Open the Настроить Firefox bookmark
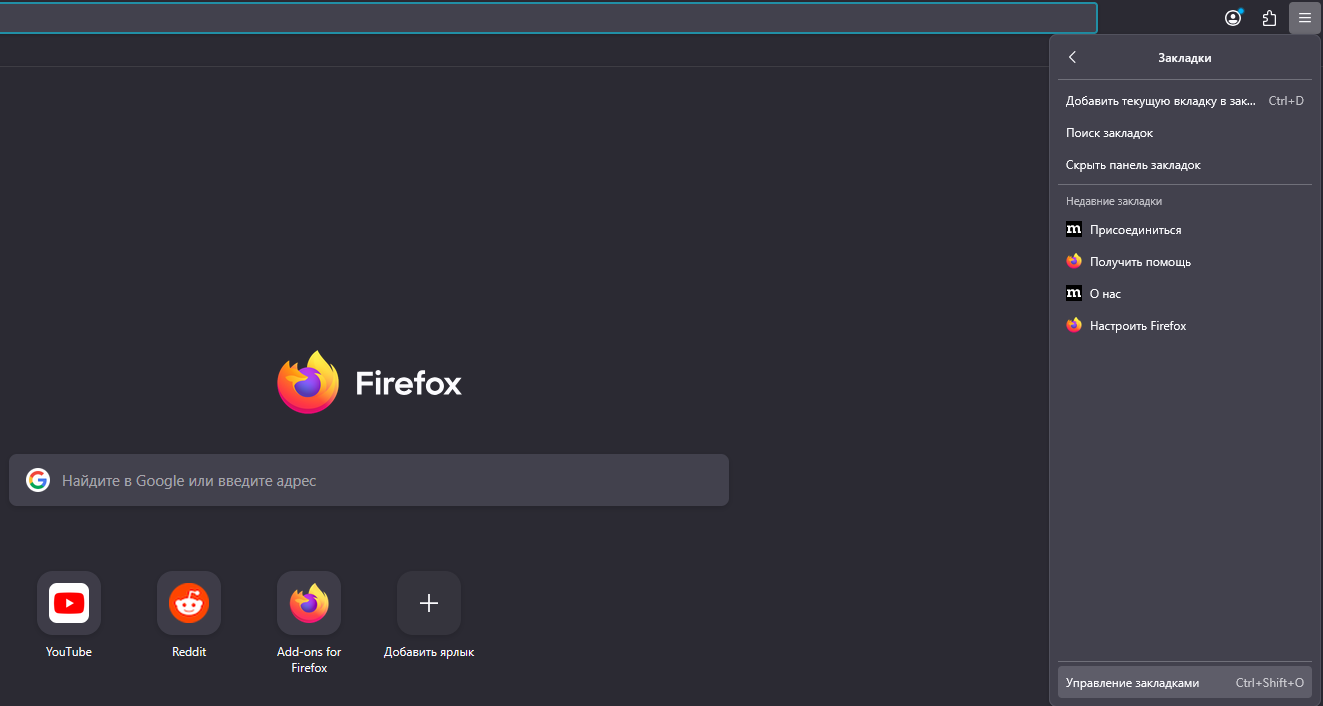The image size is (1323, 706). pyautogui.click(x=1185, y=325)
